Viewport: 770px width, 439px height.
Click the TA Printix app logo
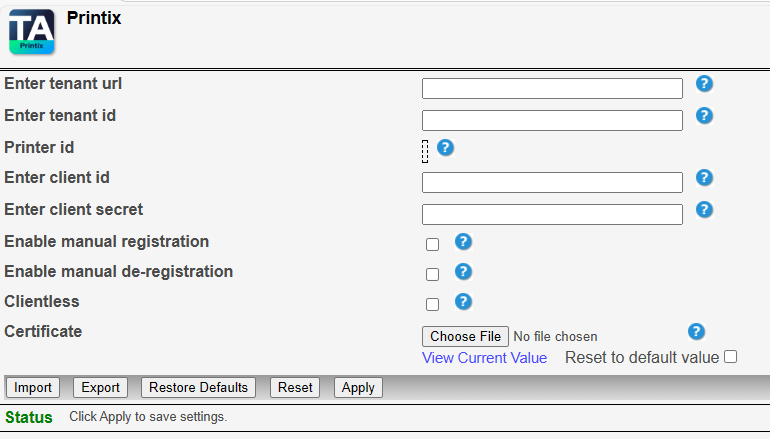pos(31,31)
